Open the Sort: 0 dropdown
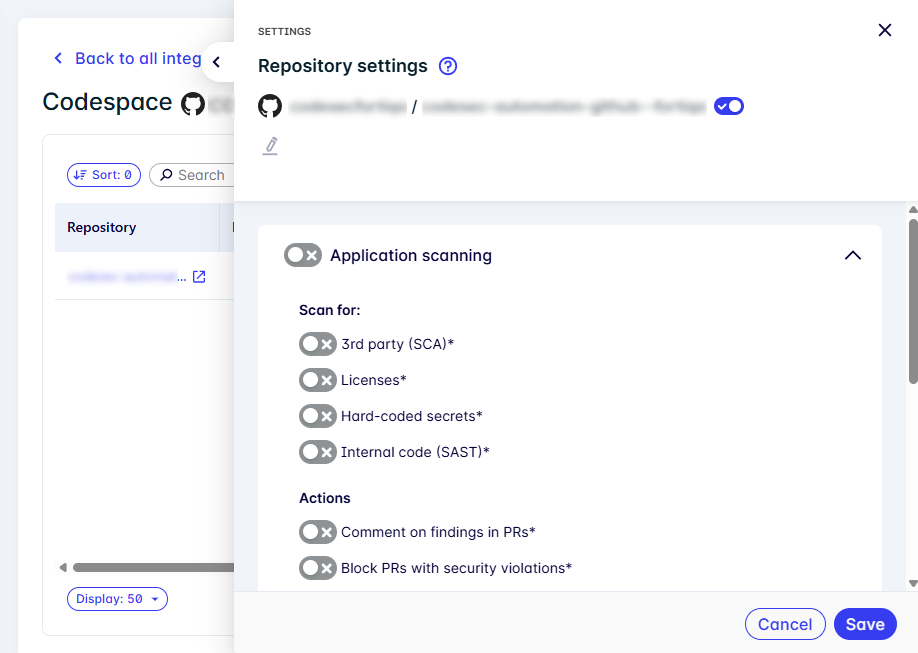Screen dimensions: 918x653 (x=105, y=175)
